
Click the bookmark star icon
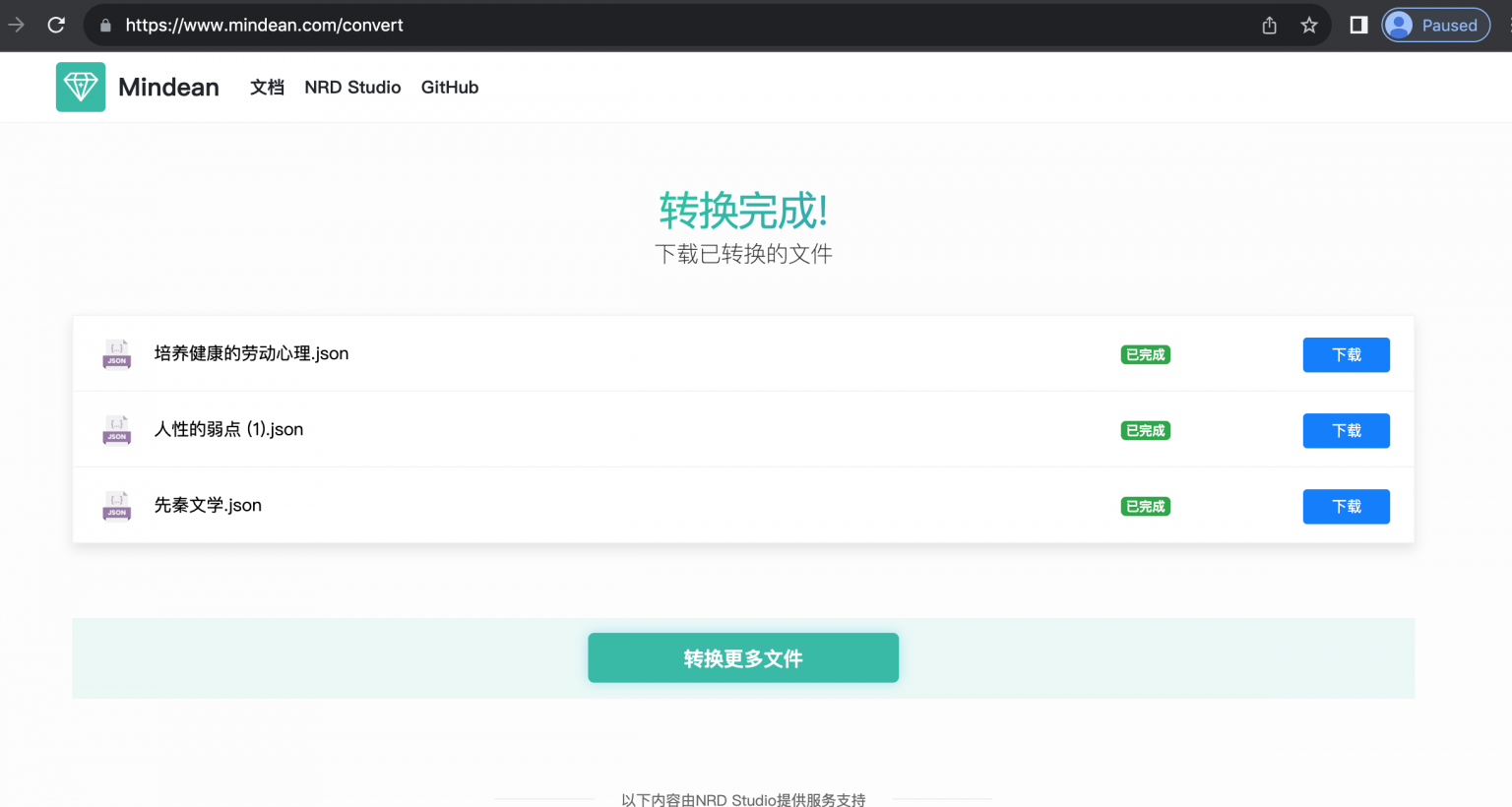pyautogui.click(x=1309, y=25)
